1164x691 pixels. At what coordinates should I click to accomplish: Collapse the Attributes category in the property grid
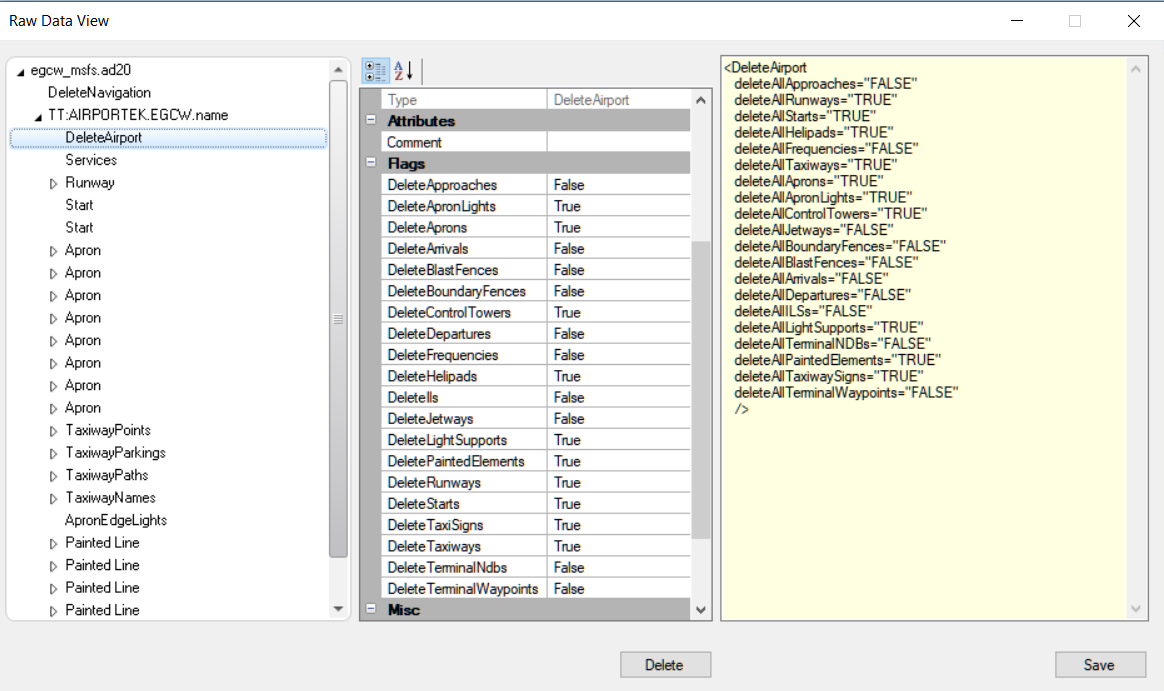371,120
